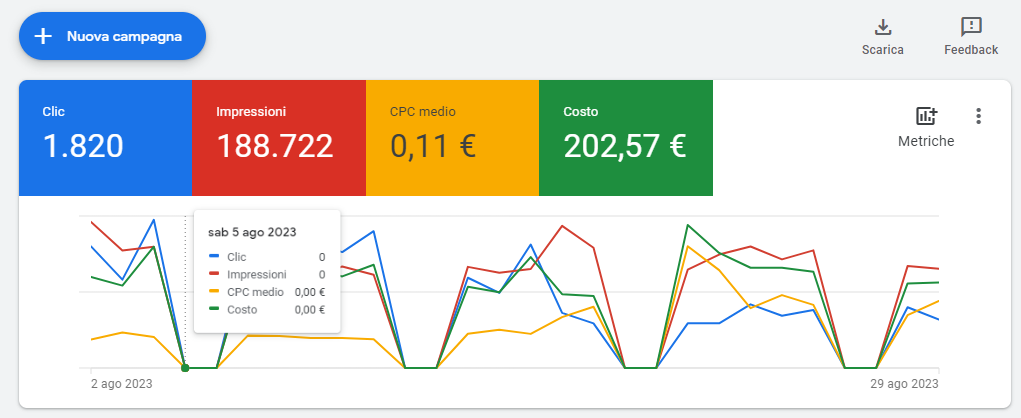
Task: Click the blue Clic legend marker in tooltip
Action: click(x=214, y=257)
